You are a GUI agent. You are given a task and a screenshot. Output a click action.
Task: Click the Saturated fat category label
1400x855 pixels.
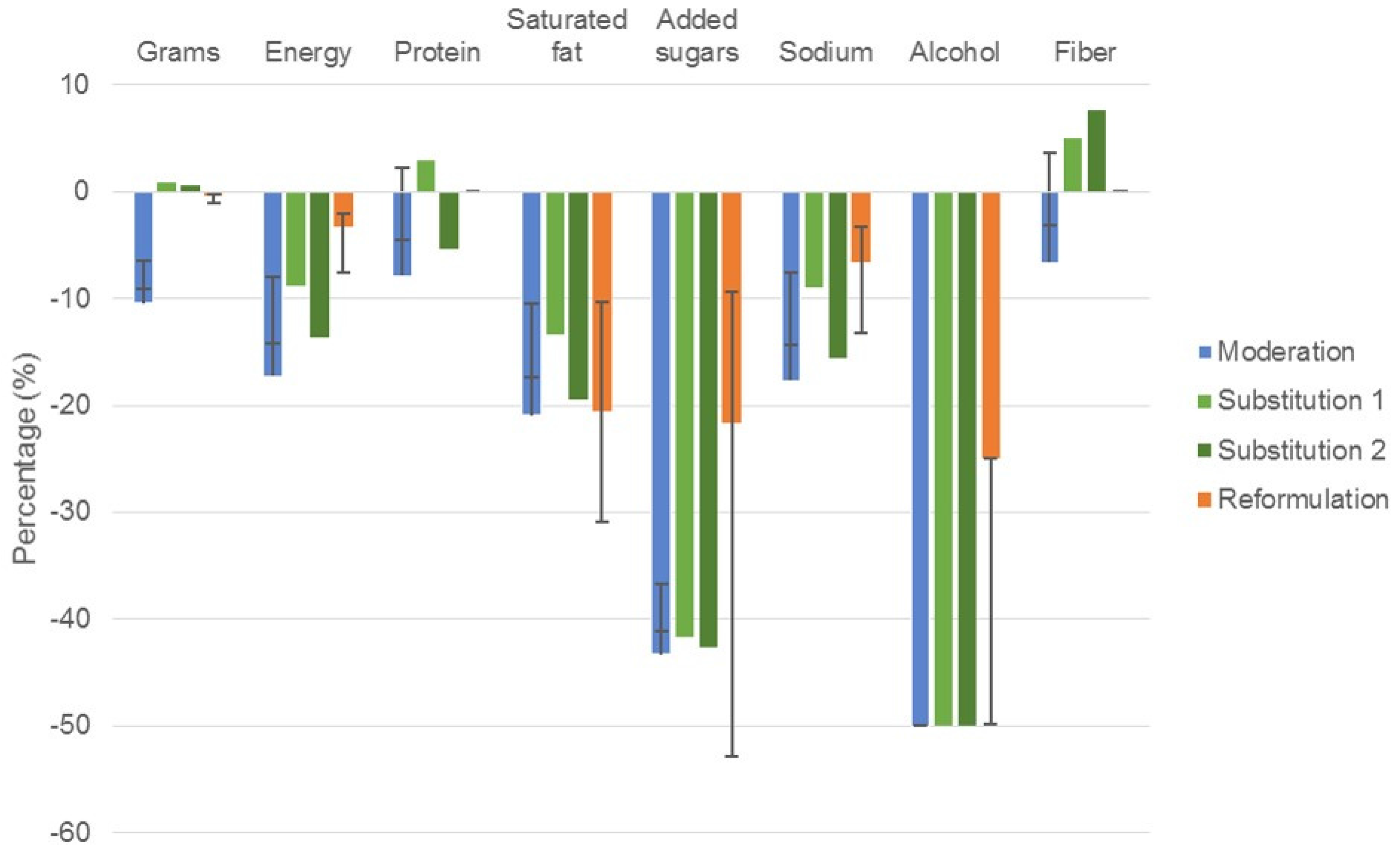point(567,36)
